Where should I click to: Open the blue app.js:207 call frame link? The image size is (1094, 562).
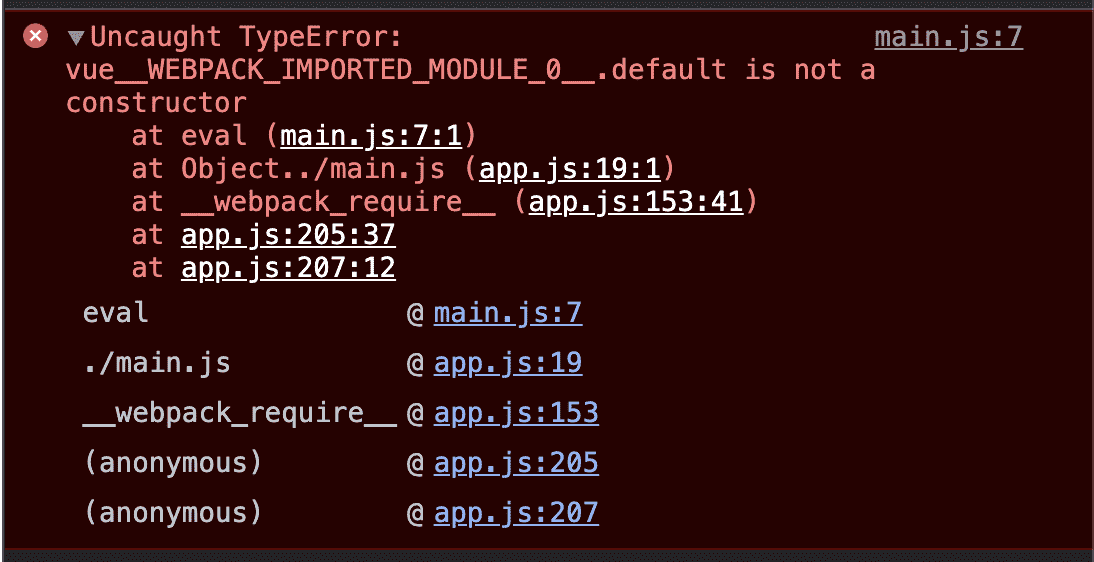pyautogui.click(x=516, y=512)
